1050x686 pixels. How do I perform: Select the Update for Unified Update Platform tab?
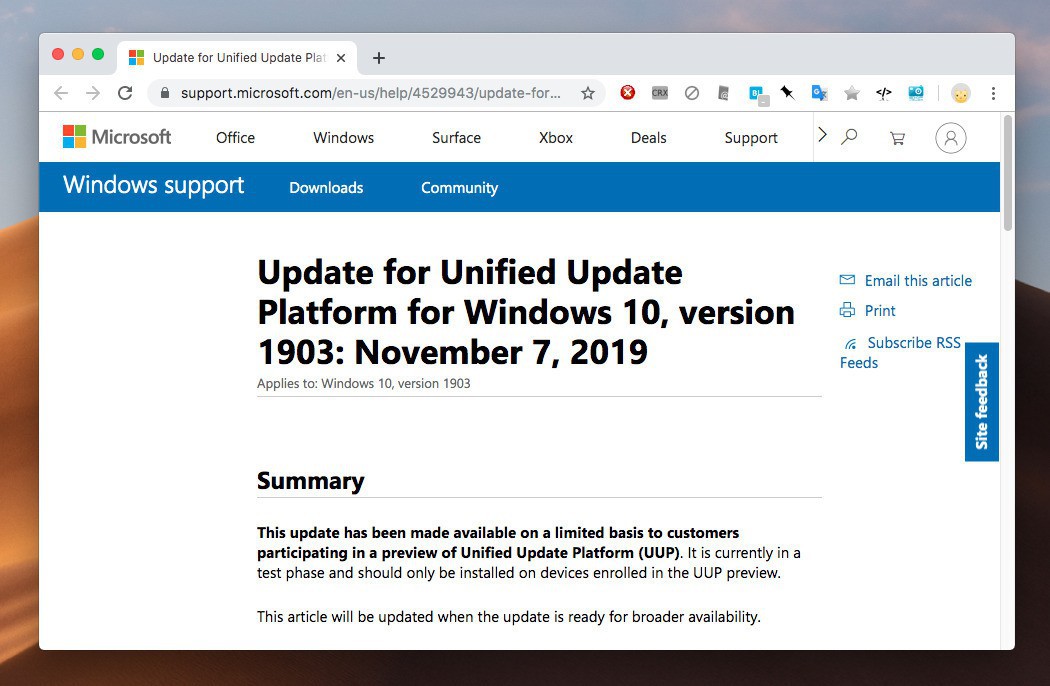237,58
